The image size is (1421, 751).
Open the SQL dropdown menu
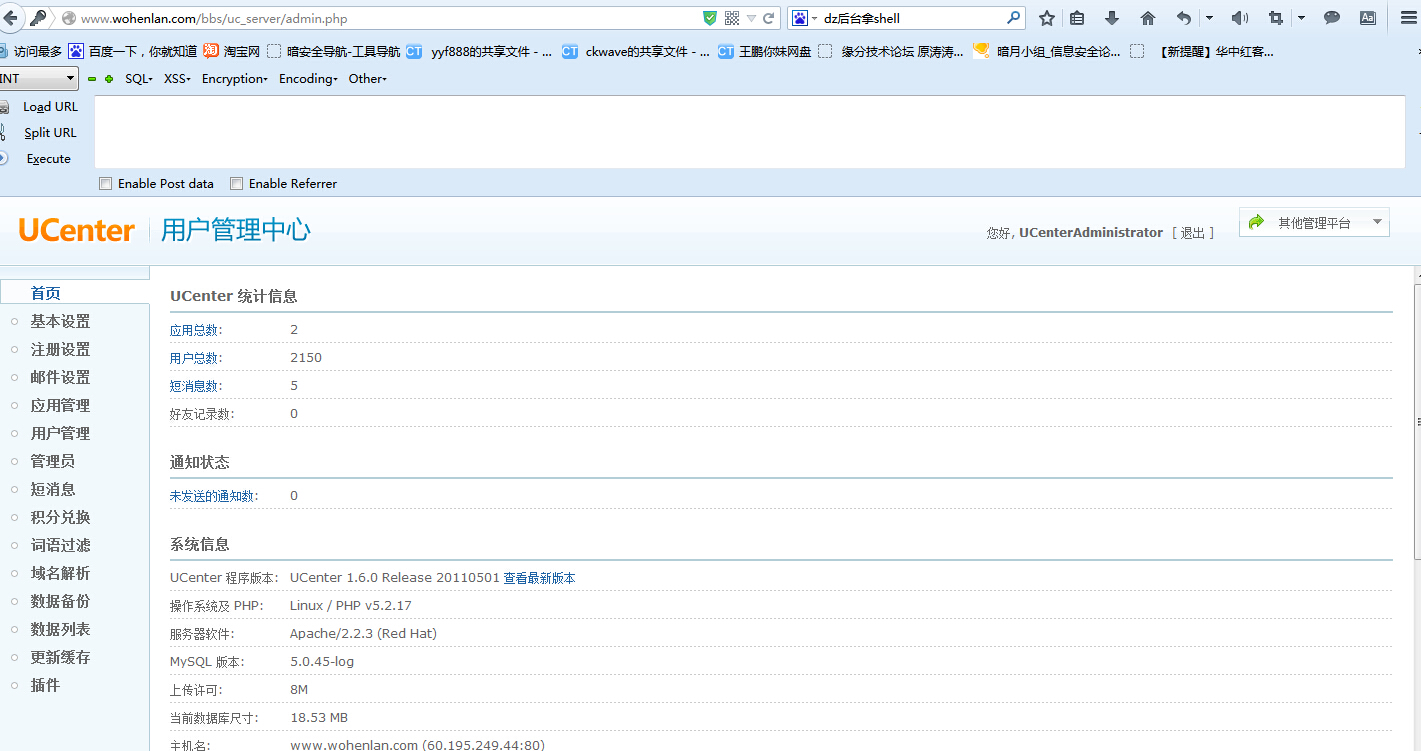[x=139, y=79]
